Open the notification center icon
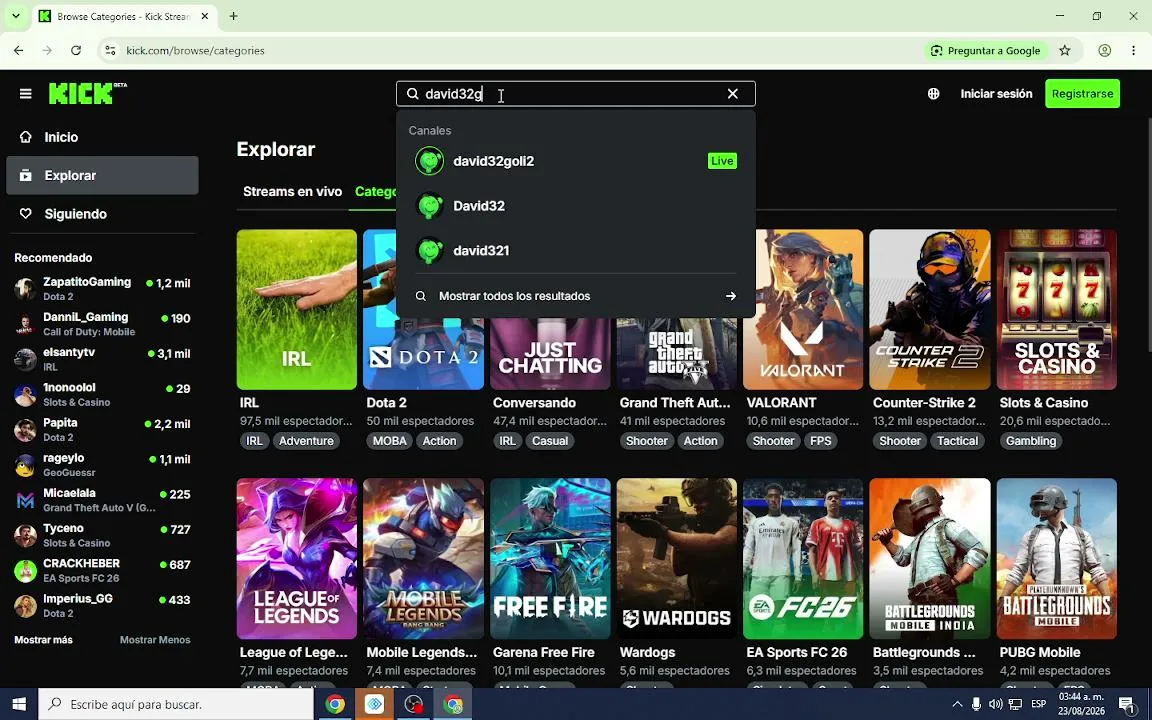The height and width of the screenshot is (720, 1152). [x=1127, y=704]
